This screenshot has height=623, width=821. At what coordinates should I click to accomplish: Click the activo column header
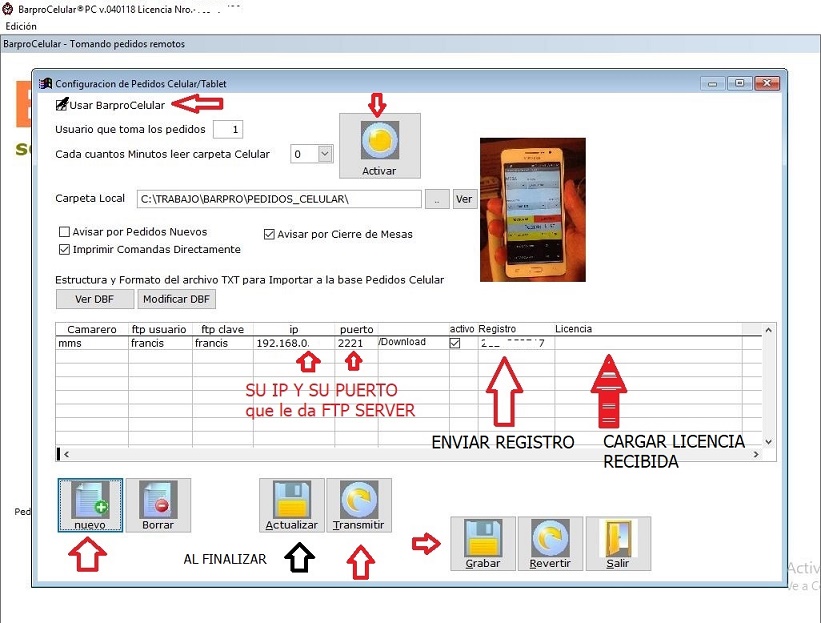coord(463,329)
